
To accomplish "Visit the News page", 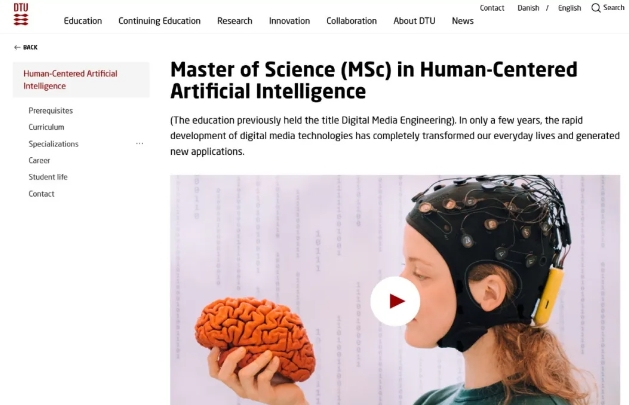I will tap(463, 21).
